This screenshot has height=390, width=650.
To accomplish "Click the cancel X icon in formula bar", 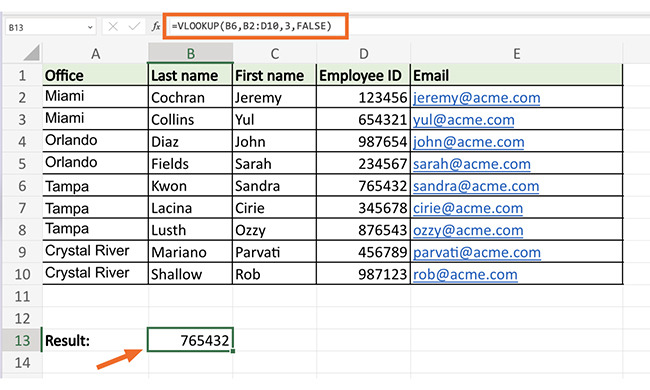I will (113, 27).
